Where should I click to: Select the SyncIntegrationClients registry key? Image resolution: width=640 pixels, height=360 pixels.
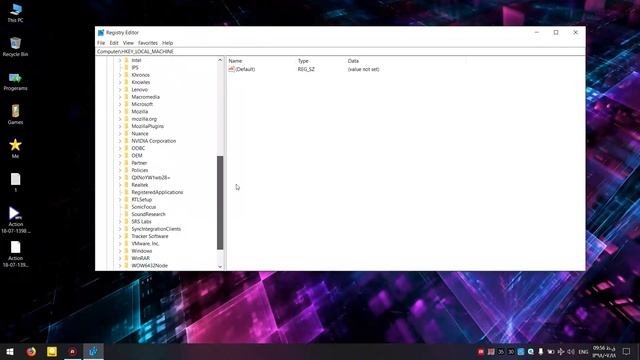tap(156, 229)
